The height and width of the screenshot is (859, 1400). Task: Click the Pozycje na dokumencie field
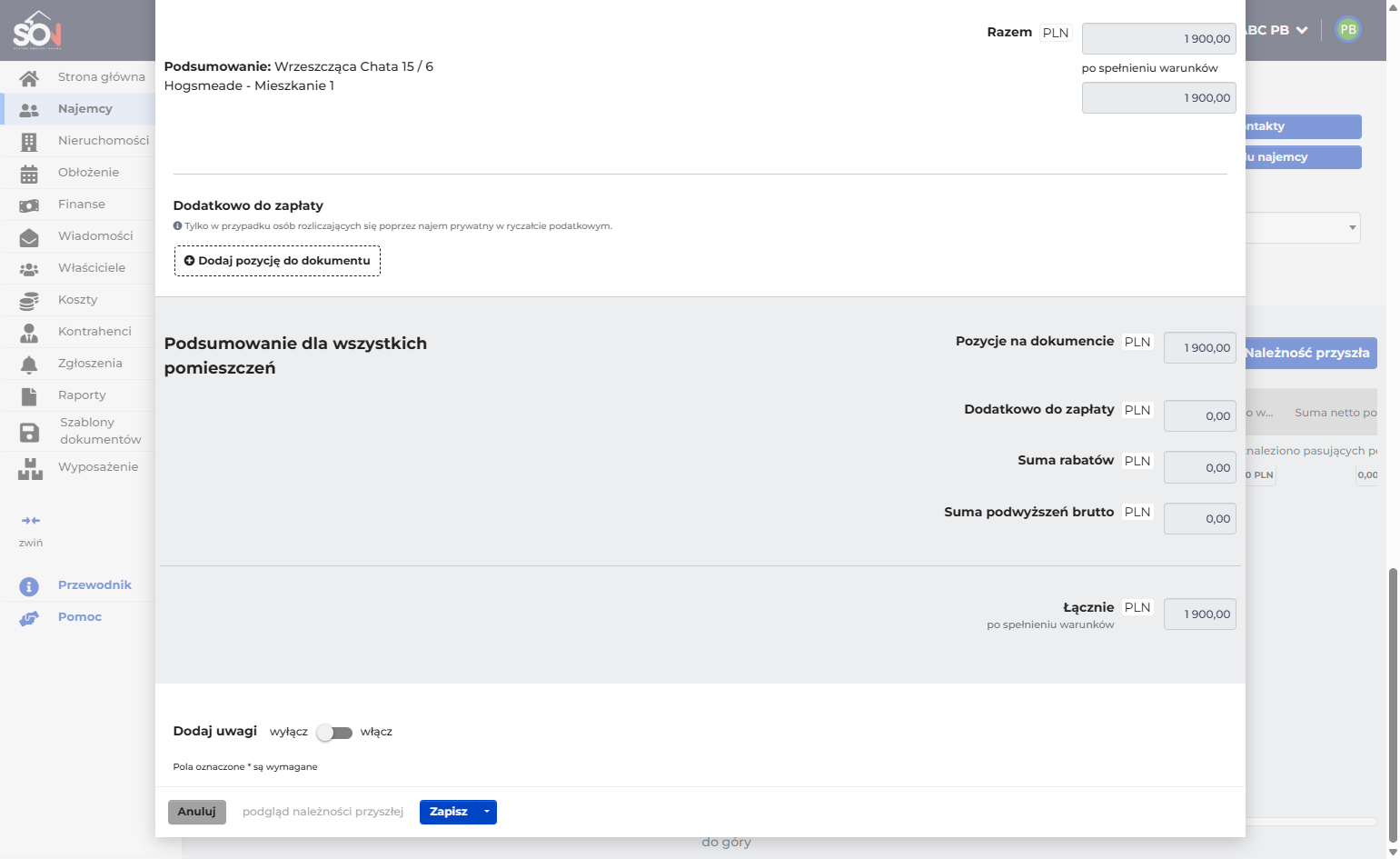click(x=1199, y=348)
